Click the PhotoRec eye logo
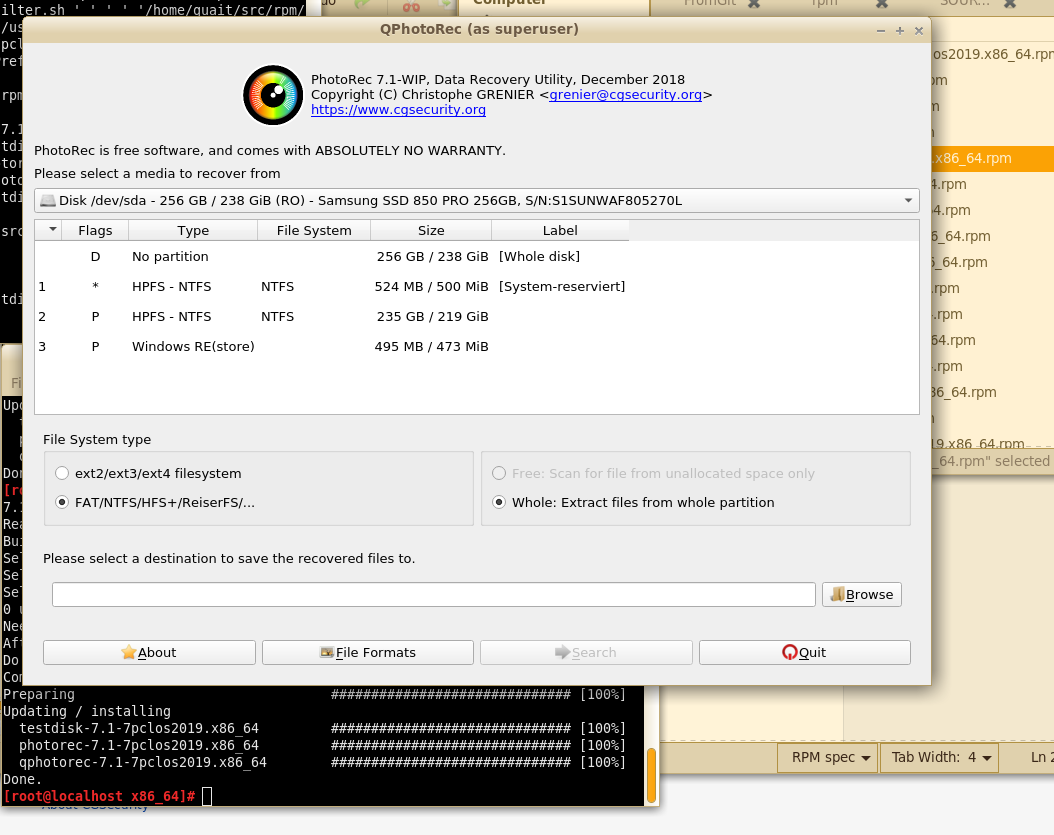 (273, 95)
